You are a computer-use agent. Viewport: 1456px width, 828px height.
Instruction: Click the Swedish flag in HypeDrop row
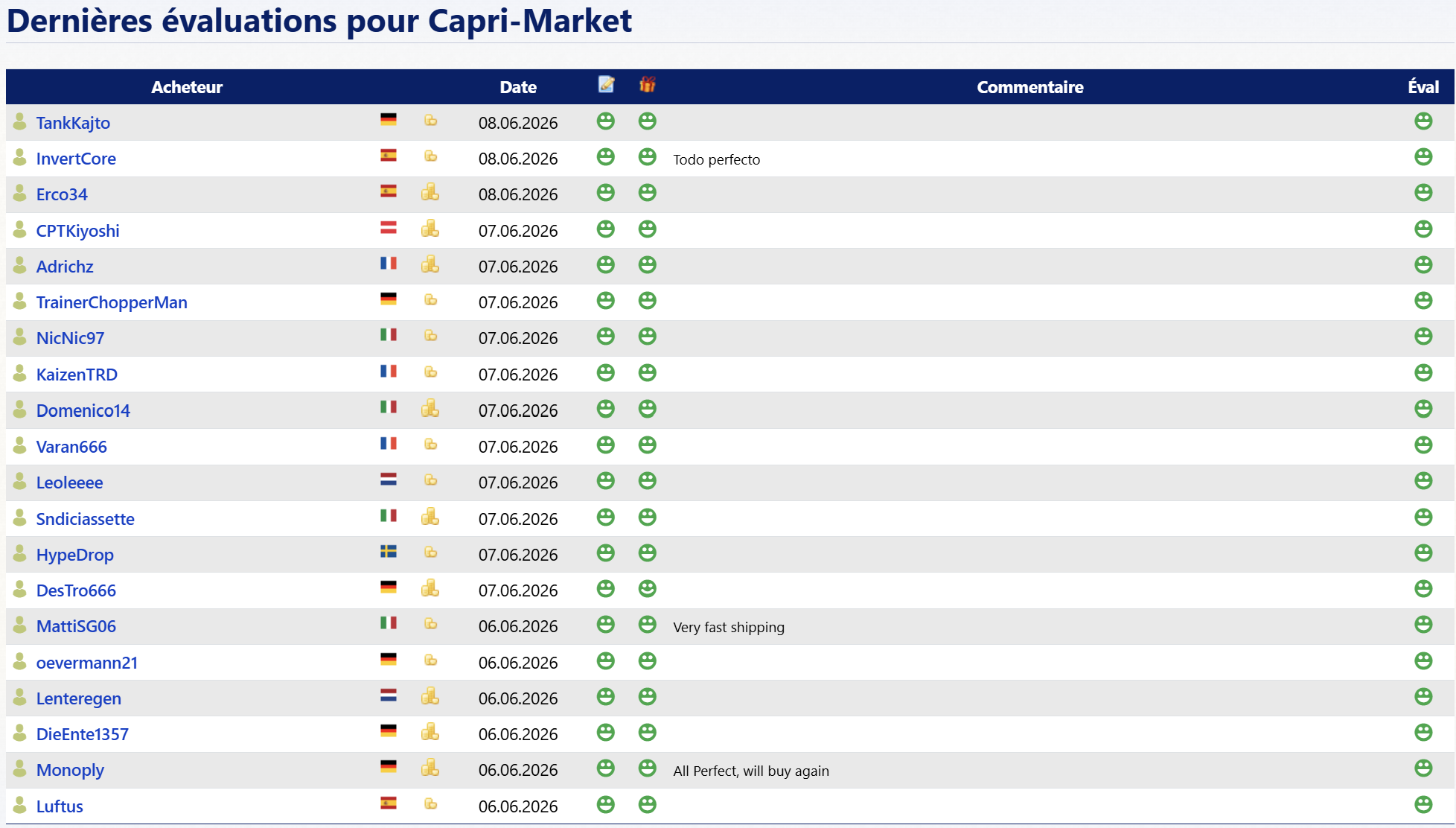[389, 551]
